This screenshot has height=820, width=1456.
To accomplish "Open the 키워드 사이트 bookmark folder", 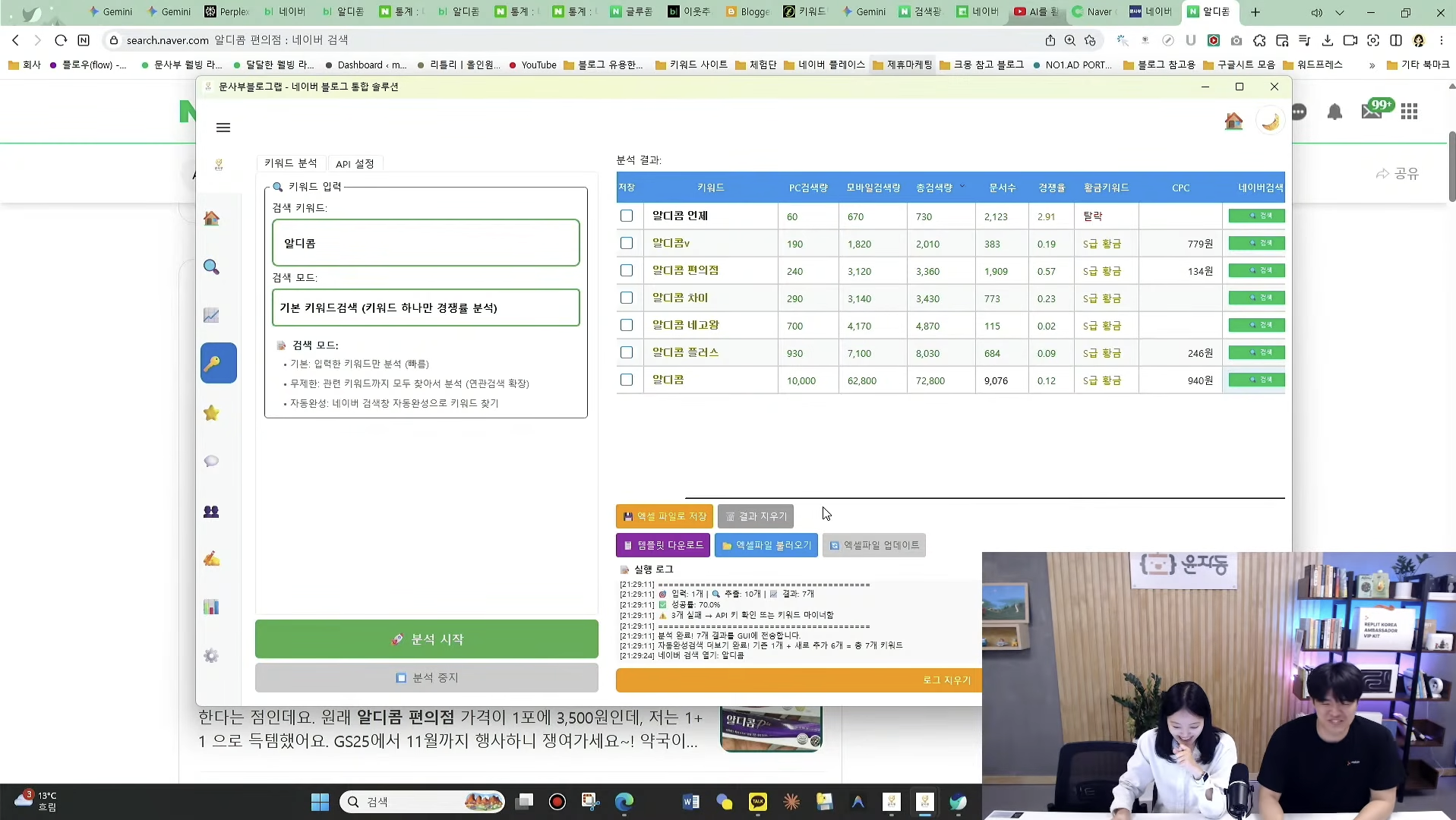I will click(690, 65).
